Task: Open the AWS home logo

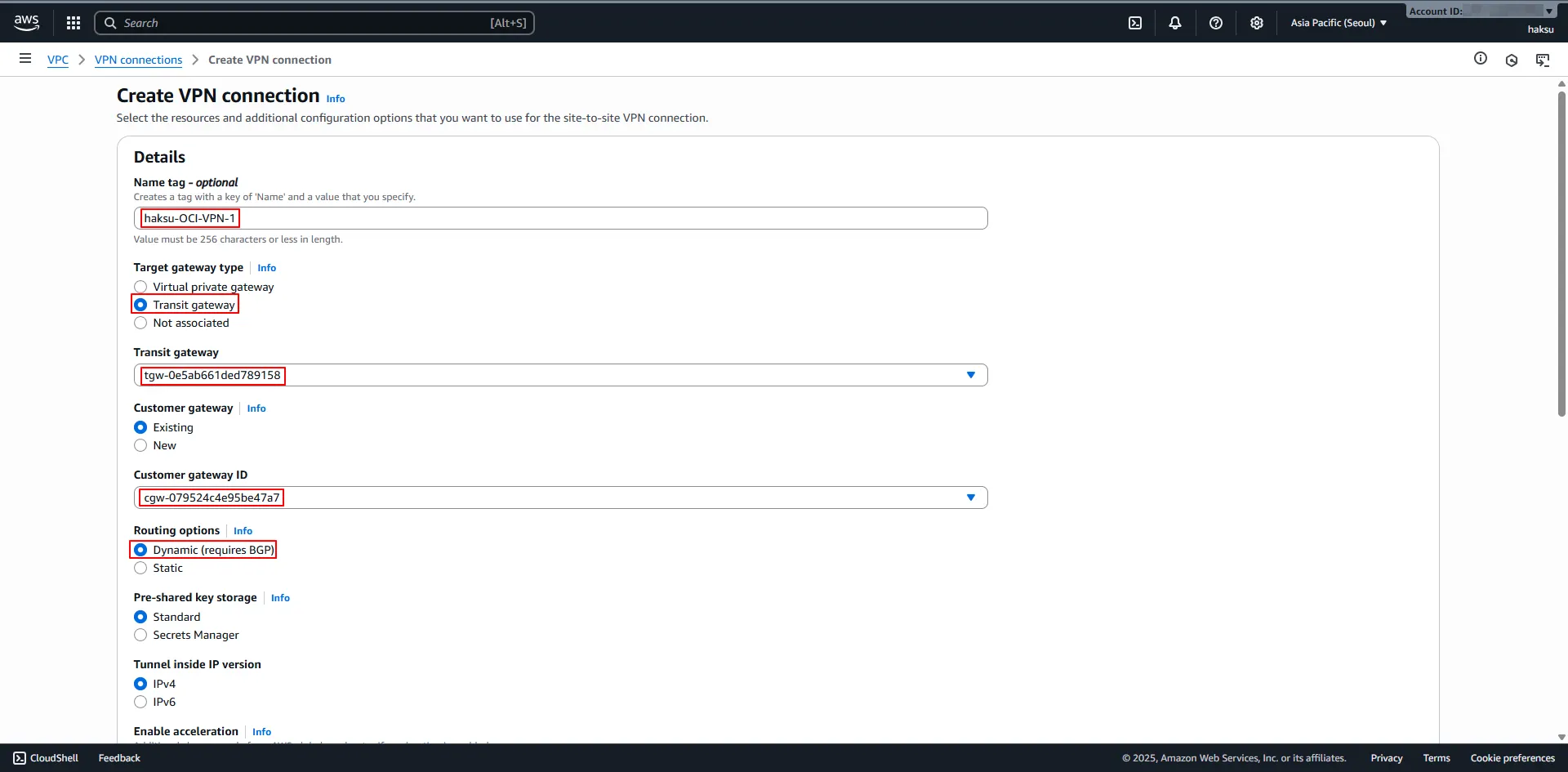Action: 27,23
